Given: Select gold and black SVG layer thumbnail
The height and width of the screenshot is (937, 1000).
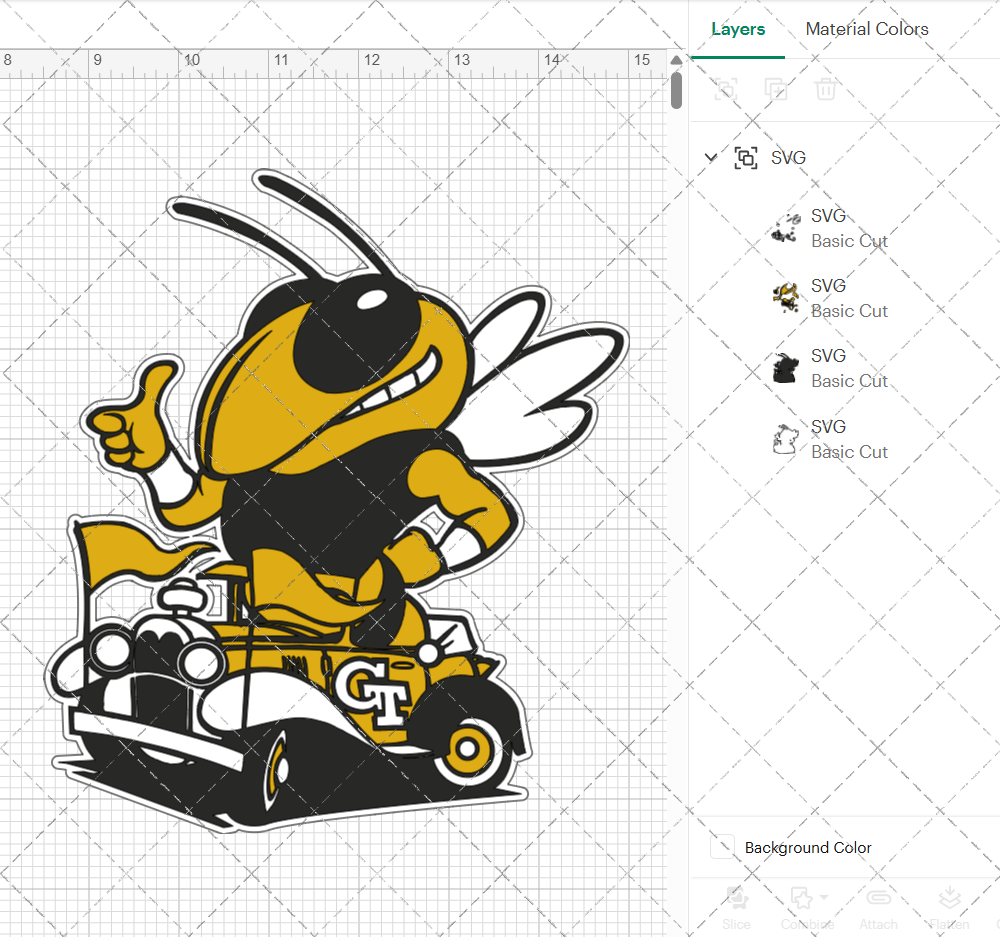Looking at the screenshot, I should [x=786, y=299].
